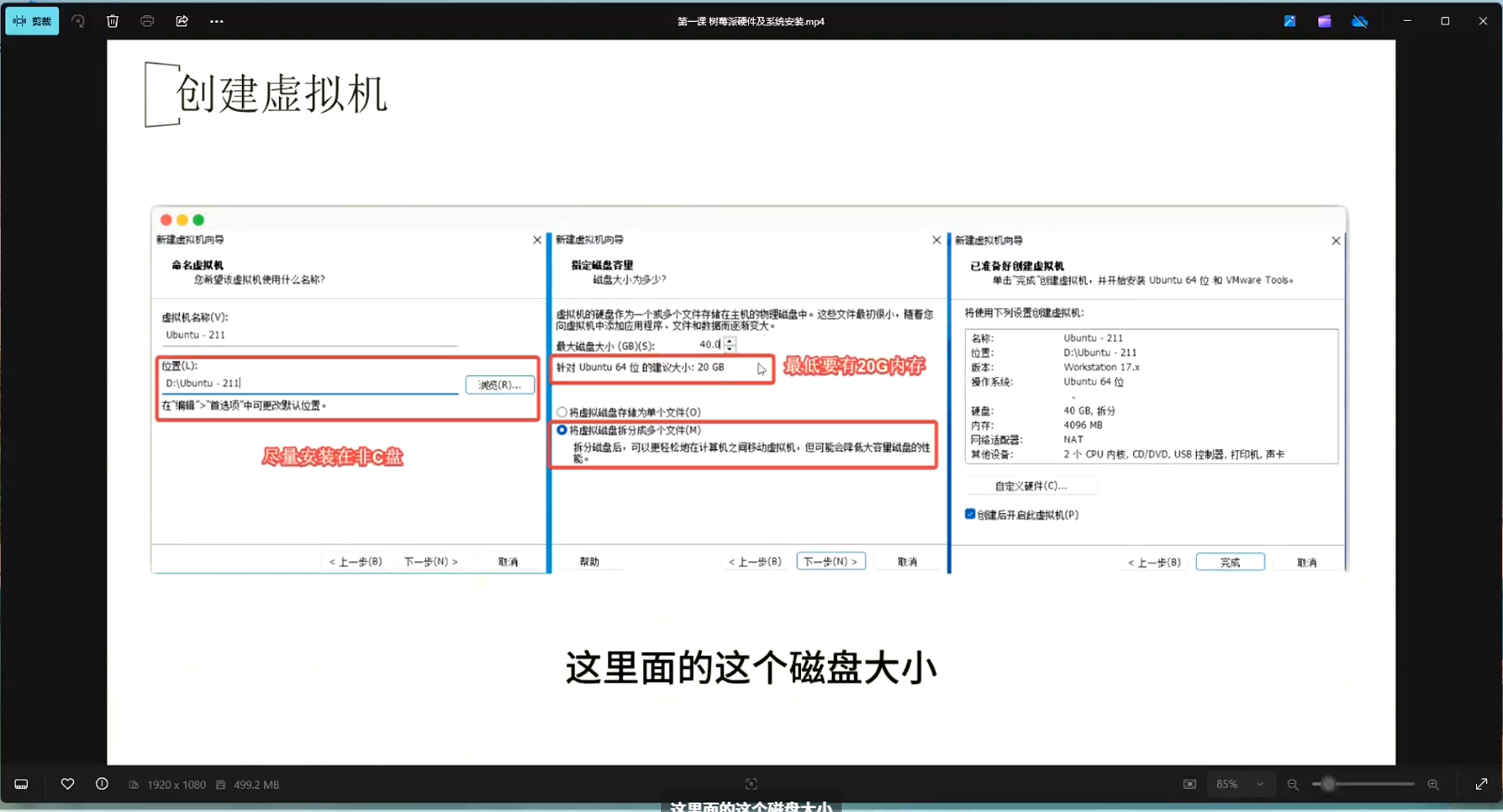Click the rotate icon in the toolbar
This screenshot has height=812, width=1503.
coord(78,21)
